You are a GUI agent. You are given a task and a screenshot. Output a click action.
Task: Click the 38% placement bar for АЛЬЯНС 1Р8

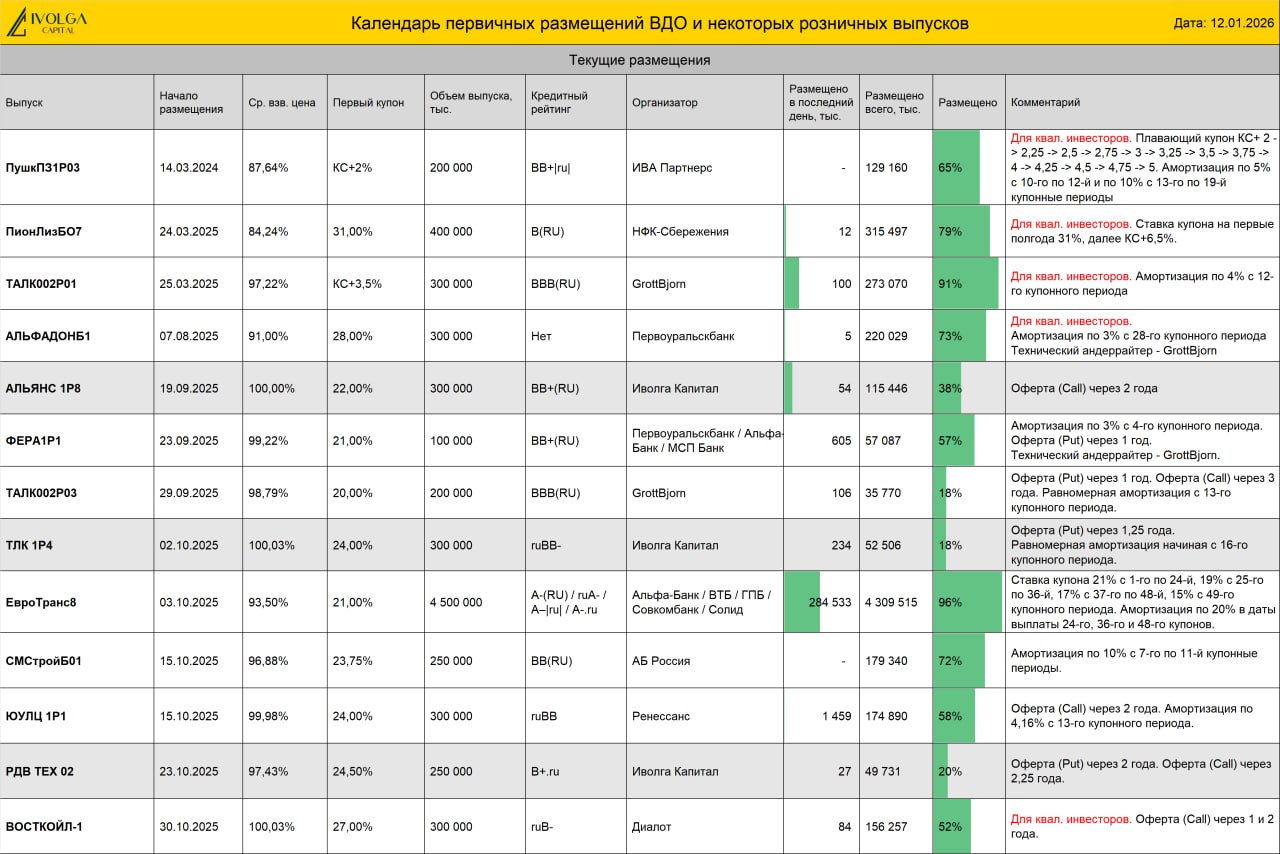[948, 388]
